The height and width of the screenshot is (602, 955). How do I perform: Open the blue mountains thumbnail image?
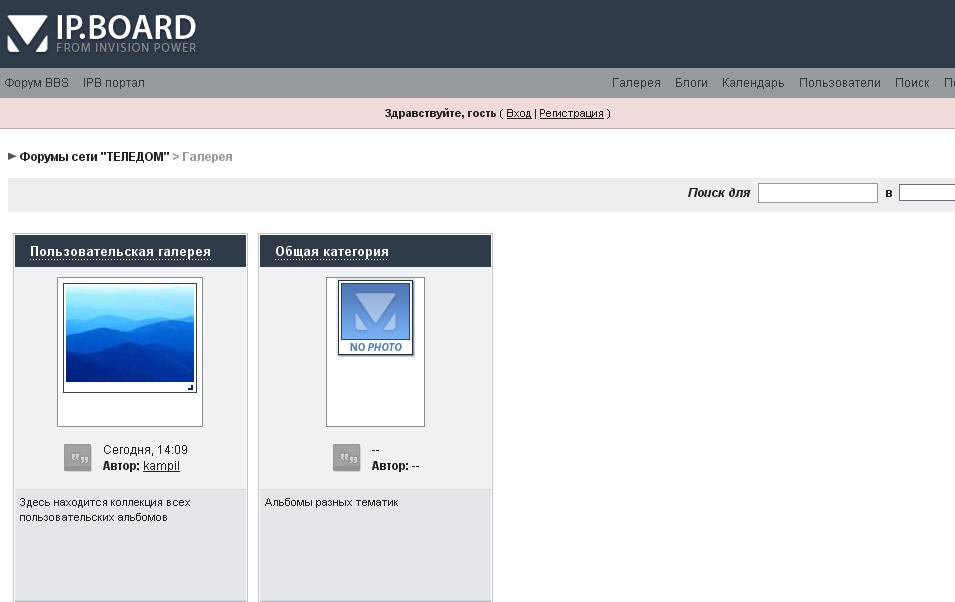130,337
